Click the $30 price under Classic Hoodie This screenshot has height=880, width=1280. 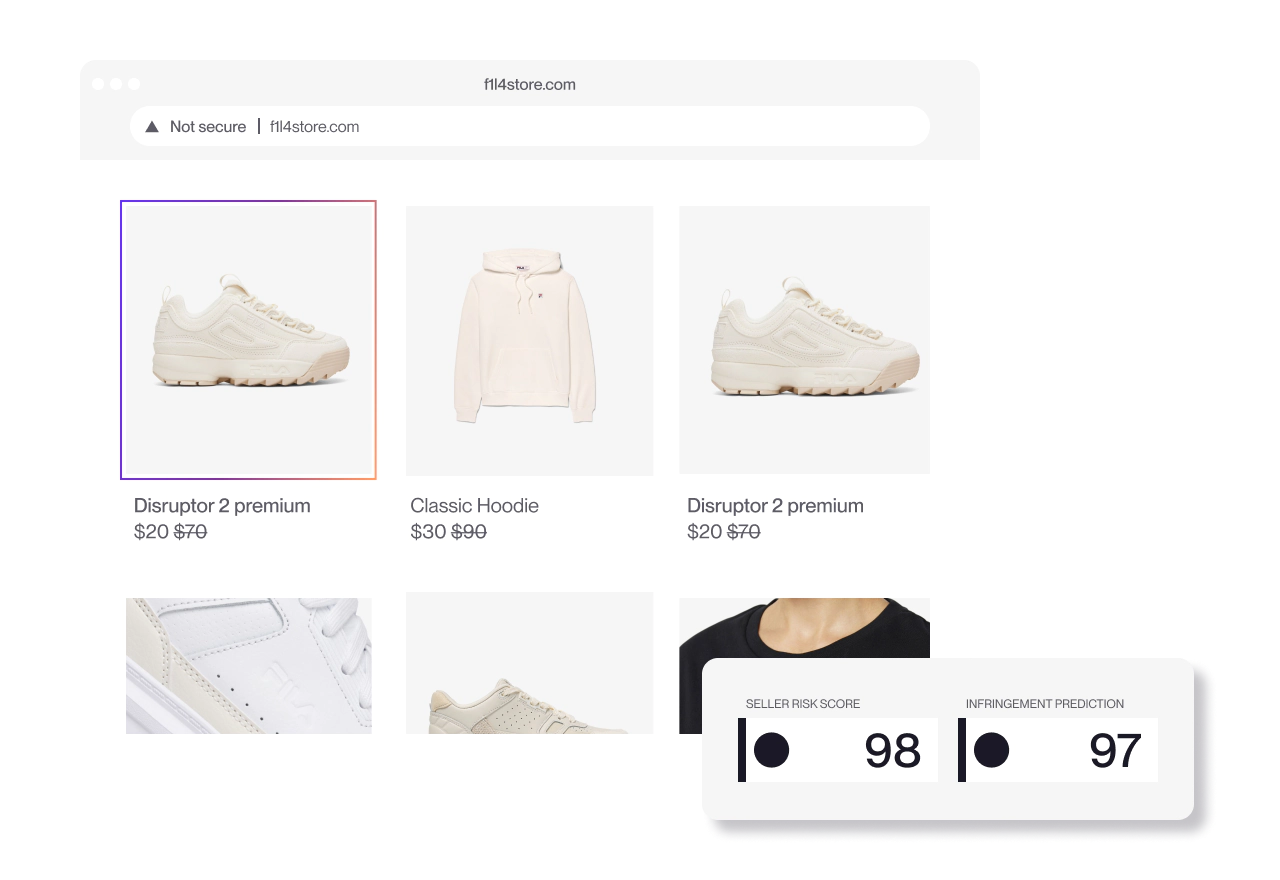click(428, 532)
